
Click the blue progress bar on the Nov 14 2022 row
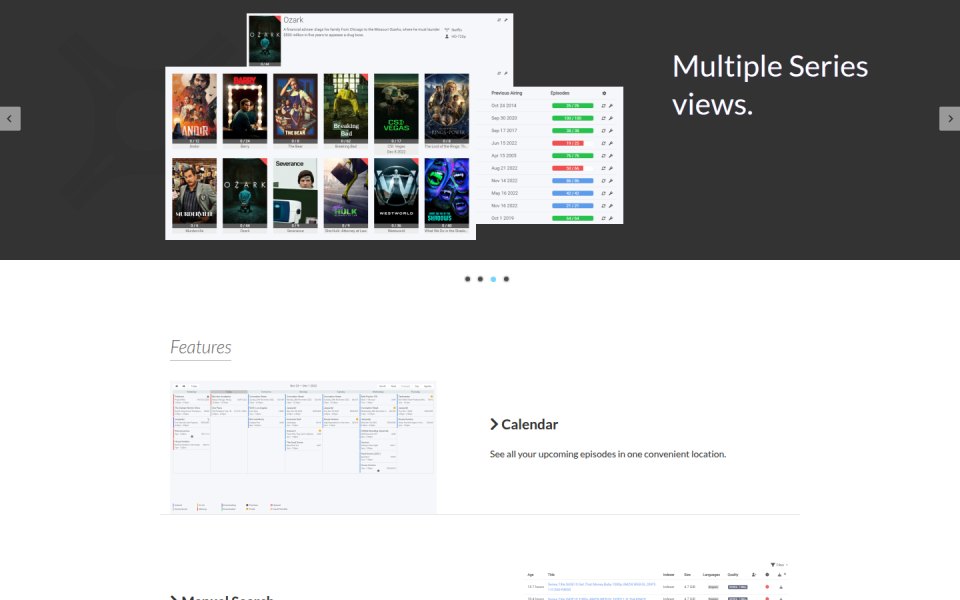coord(572,181)
